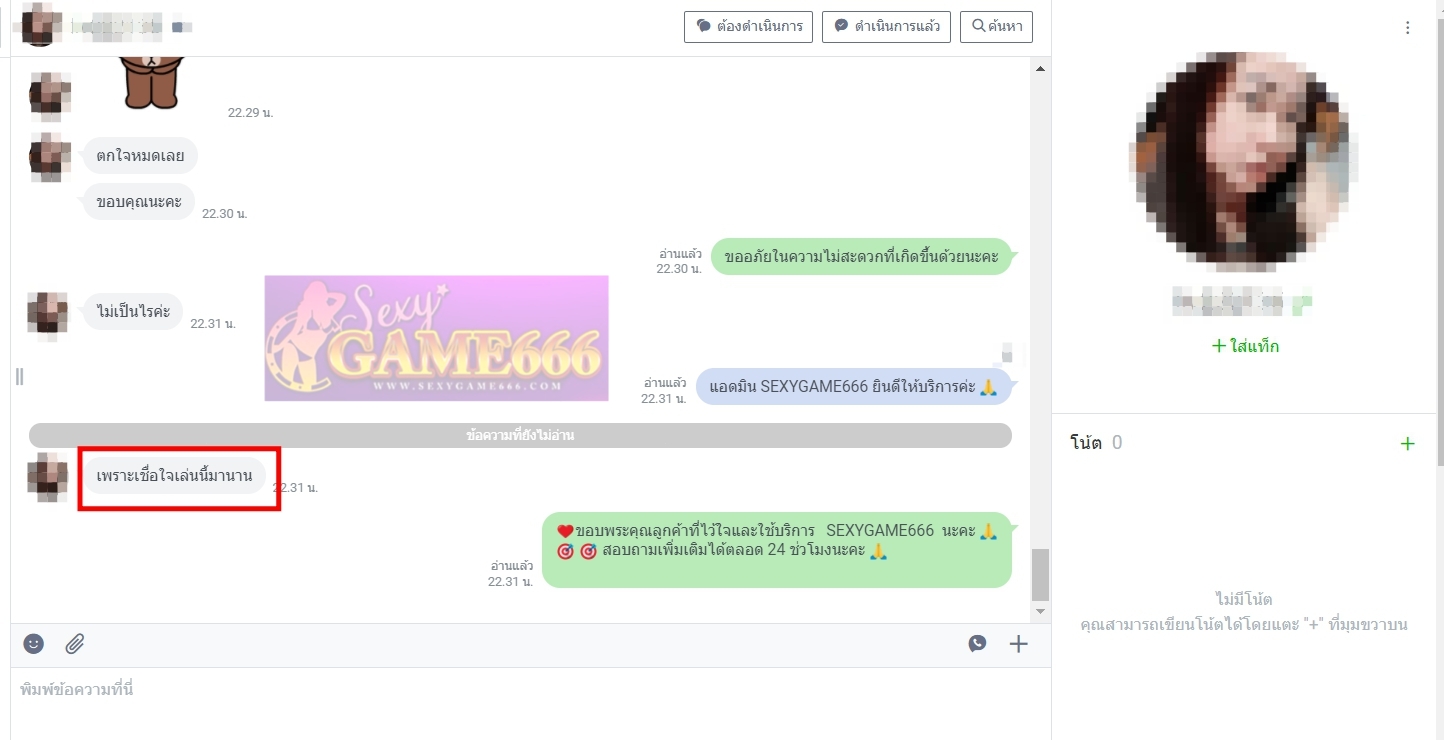Viewport: 1444px width, 740px height.
Task: Click the + ใส่แท็ก link
Action: [1245, 346]
